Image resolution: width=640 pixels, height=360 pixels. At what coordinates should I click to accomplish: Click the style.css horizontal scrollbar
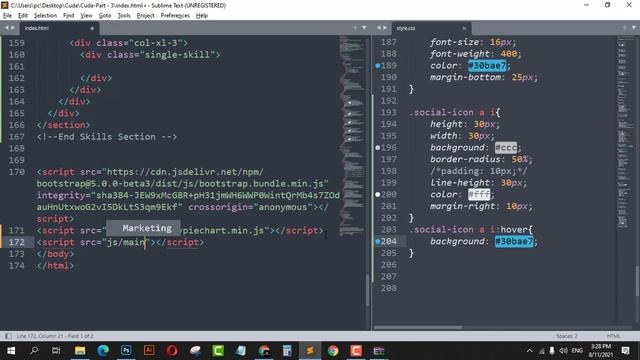(418, 327)
